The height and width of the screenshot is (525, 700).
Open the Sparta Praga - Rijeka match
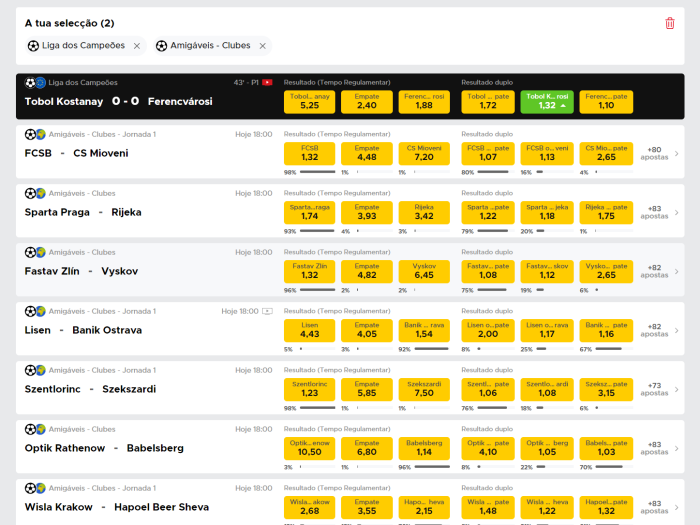(x=83, y=212)
